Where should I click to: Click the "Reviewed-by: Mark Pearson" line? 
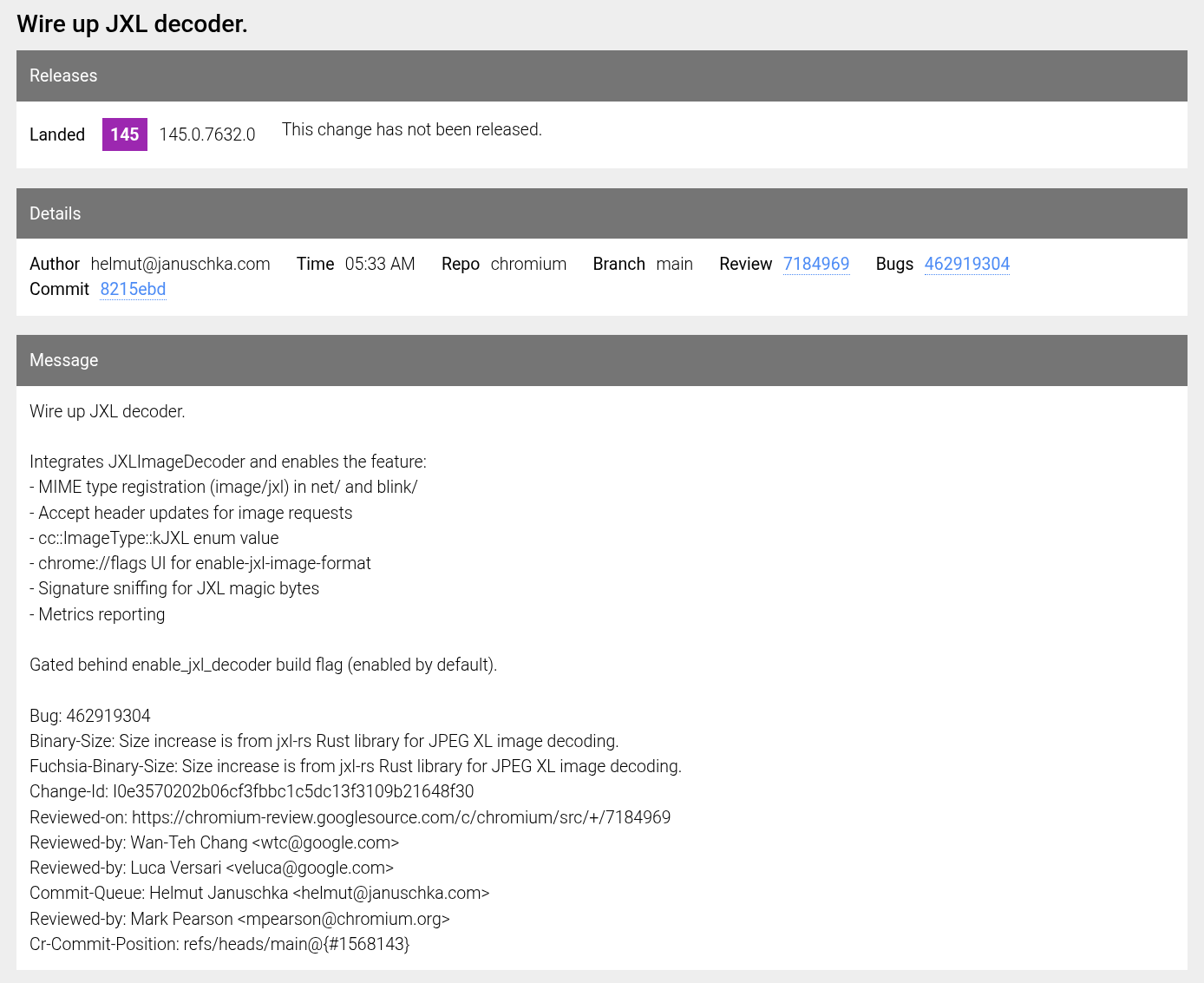[x=240, y=919]
